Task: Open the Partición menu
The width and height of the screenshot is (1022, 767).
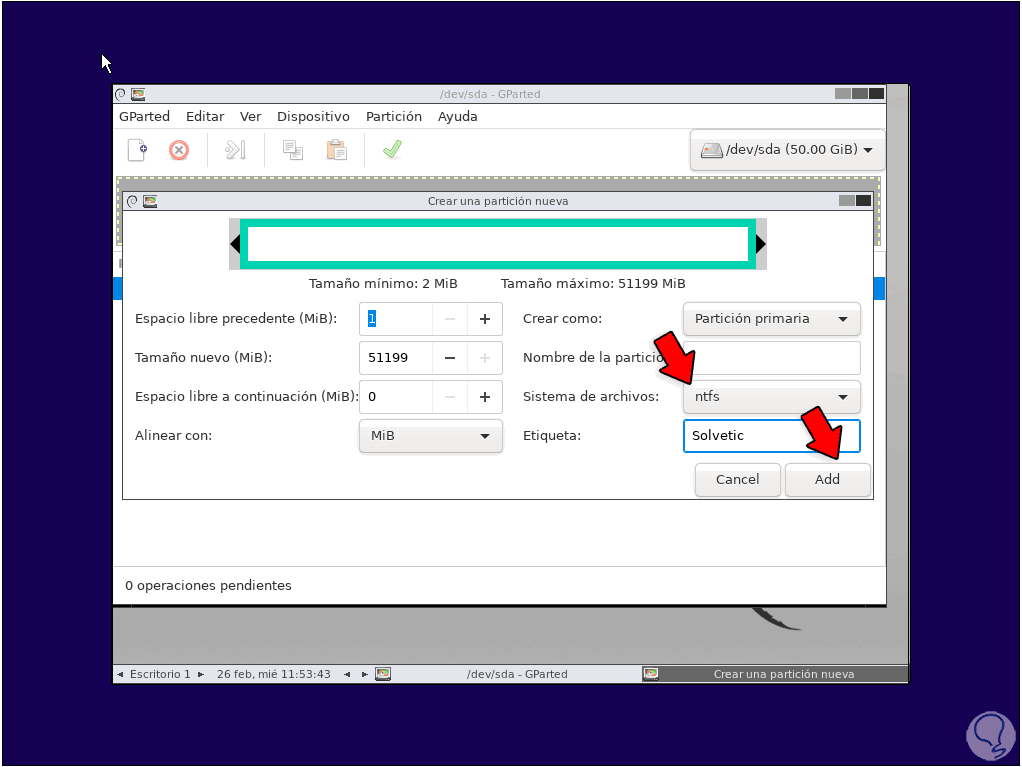Action: (x=394, y=117)
